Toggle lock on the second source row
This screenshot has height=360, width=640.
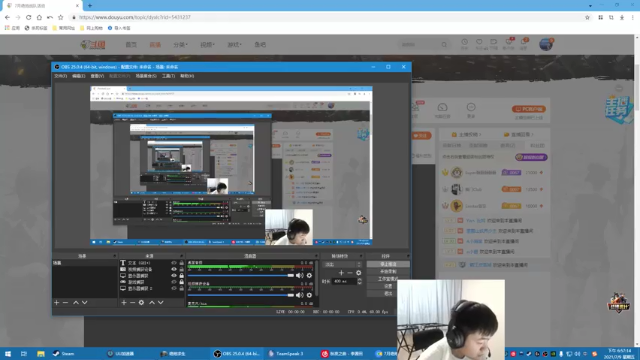pyautogui.click(x=182, y=269)
